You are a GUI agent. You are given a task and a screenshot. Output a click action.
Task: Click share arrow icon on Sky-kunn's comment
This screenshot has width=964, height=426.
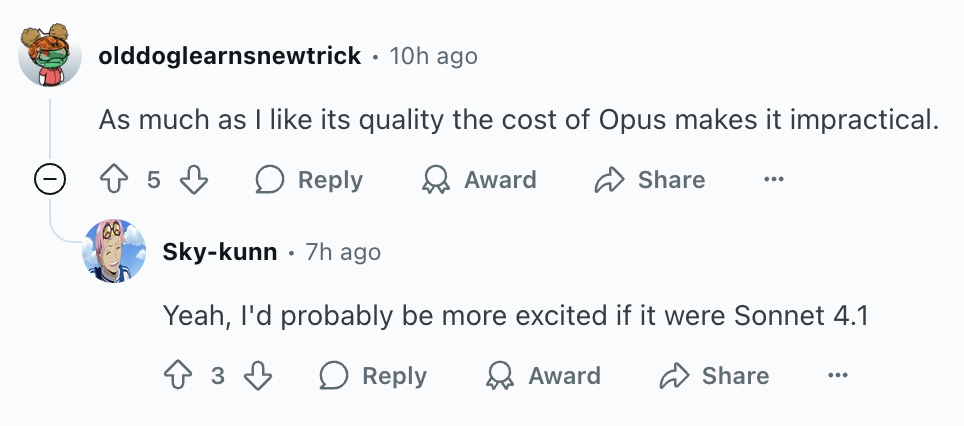[x=674, y=376]
